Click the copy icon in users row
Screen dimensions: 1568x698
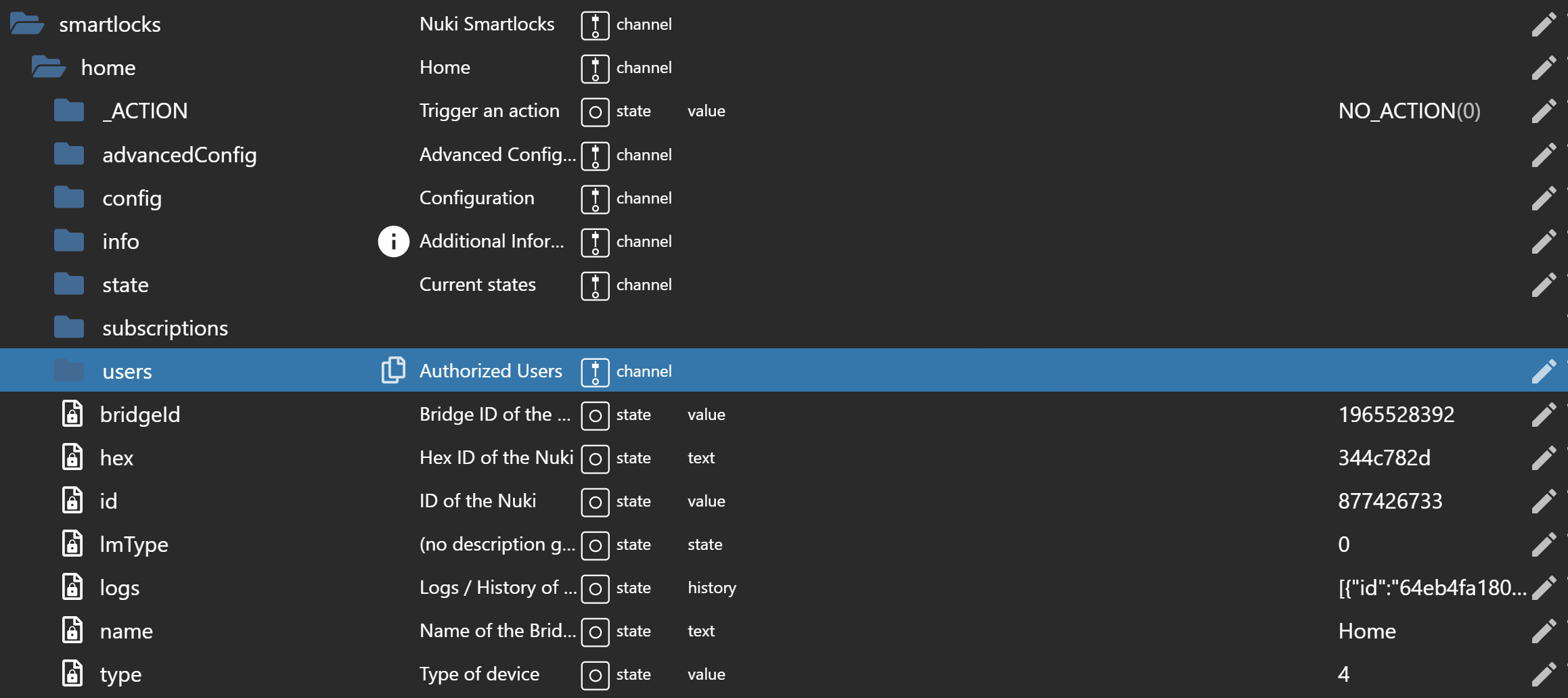pyautogui.click(x=393, y=371)
